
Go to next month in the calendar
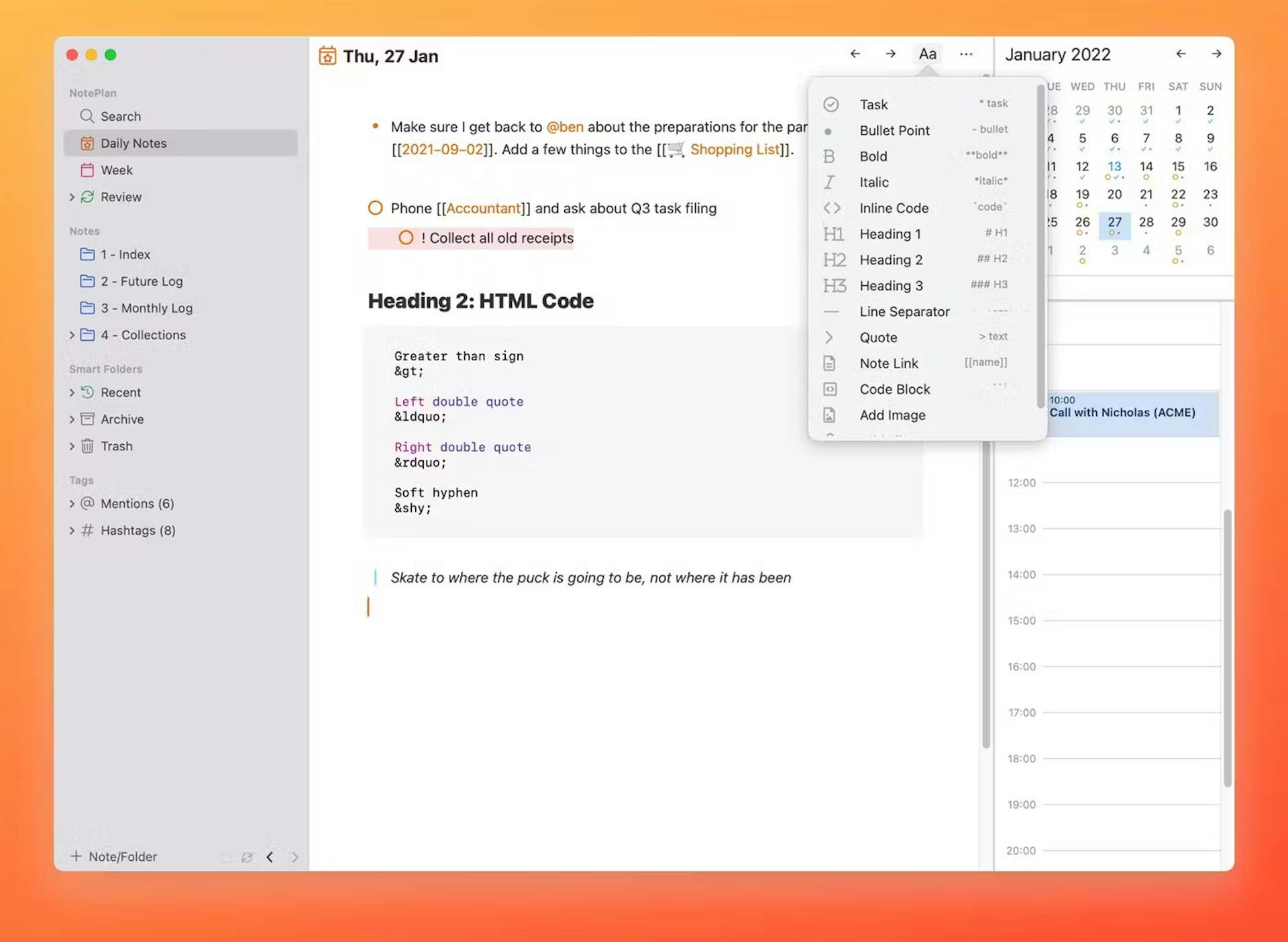click(x=1217, y=54)
